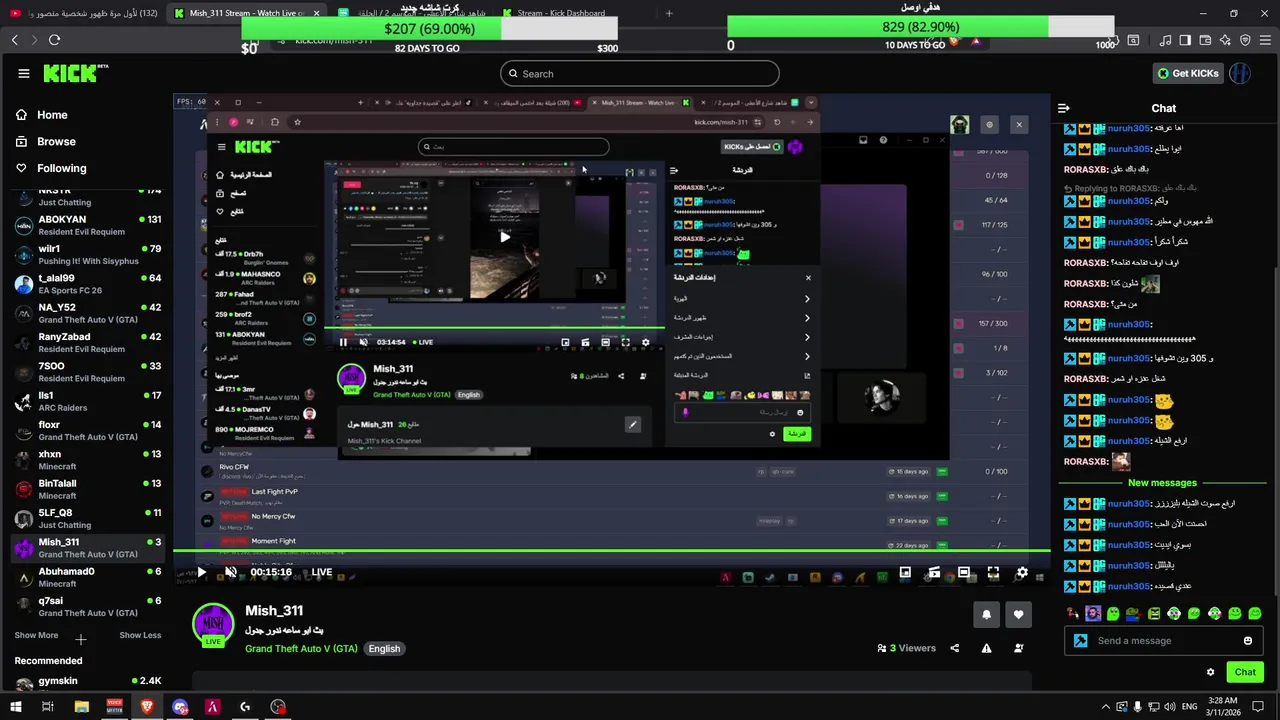This screenshot has height=720, width=1280.
Task: Report stream with warning triangle icon
Action: (986, 648)
